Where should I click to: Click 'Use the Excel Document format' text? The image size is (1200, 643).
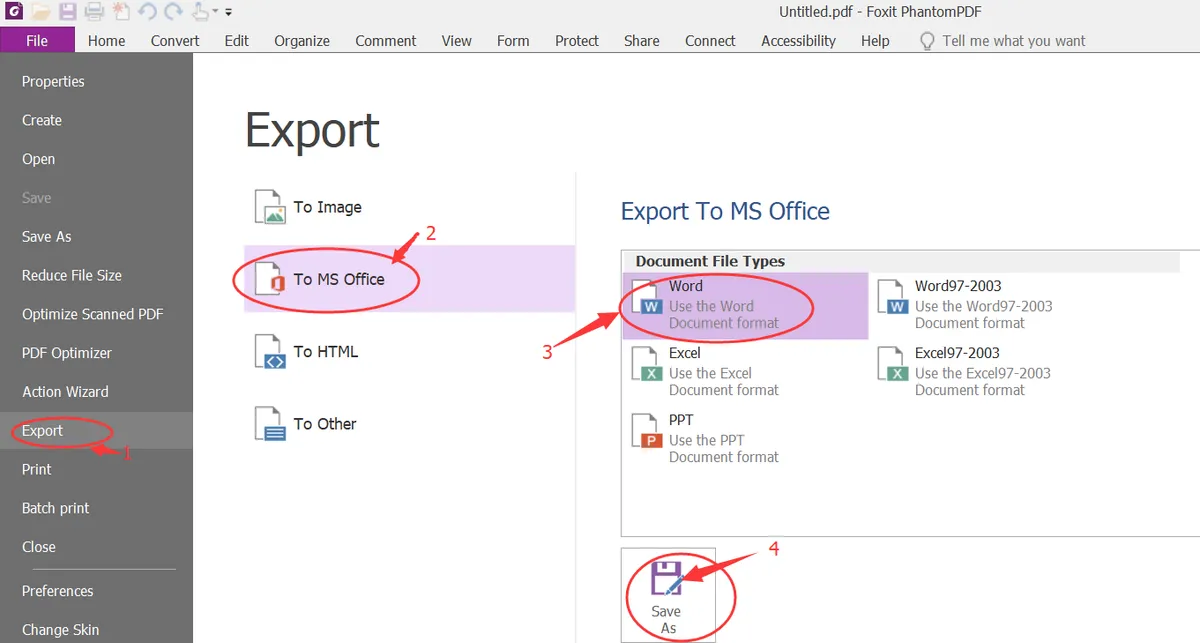pos(724,382)
